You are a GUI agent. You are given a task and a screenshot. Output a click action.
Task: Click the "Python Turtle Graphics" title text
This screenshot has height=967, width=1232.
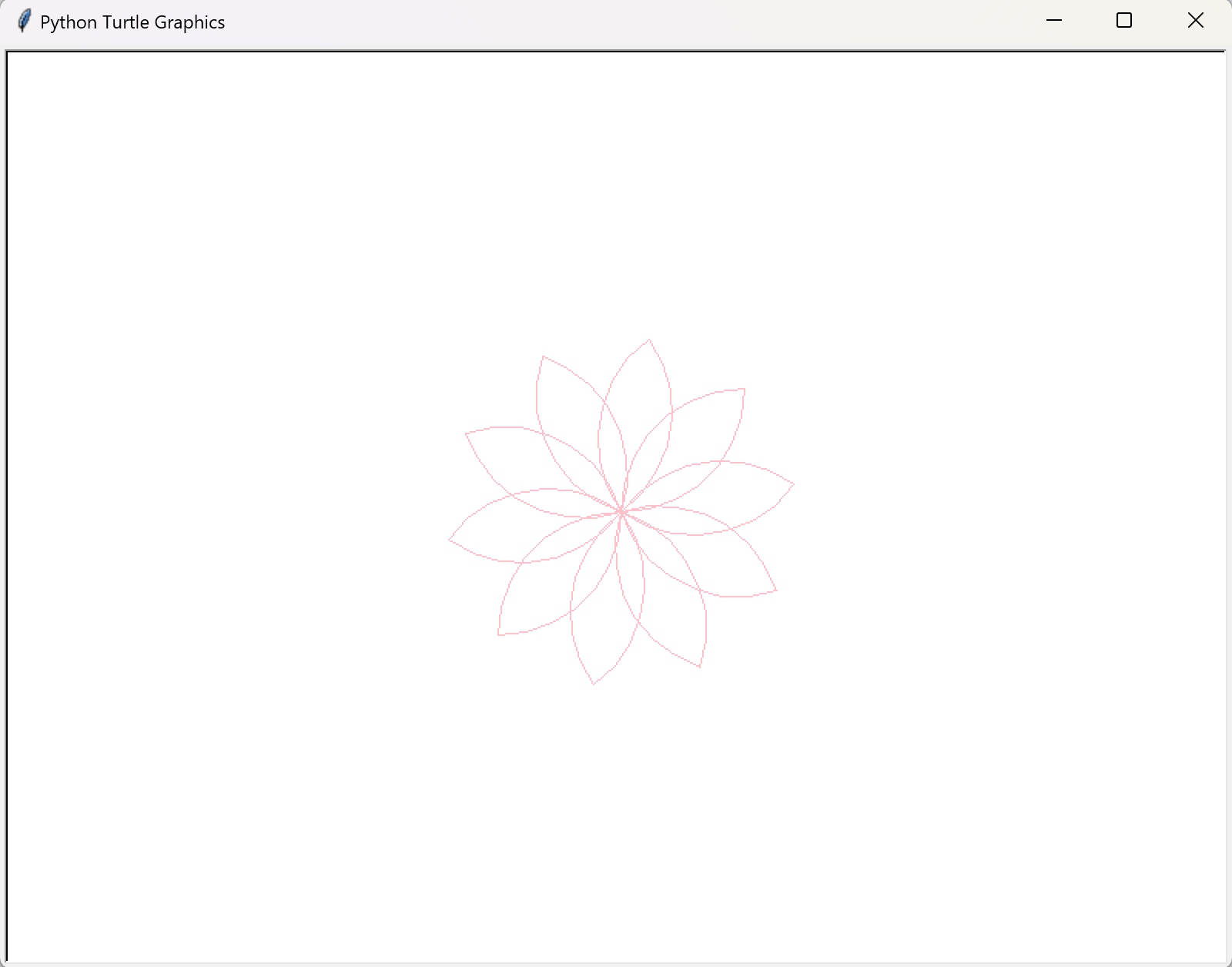(x=132, y=22)
